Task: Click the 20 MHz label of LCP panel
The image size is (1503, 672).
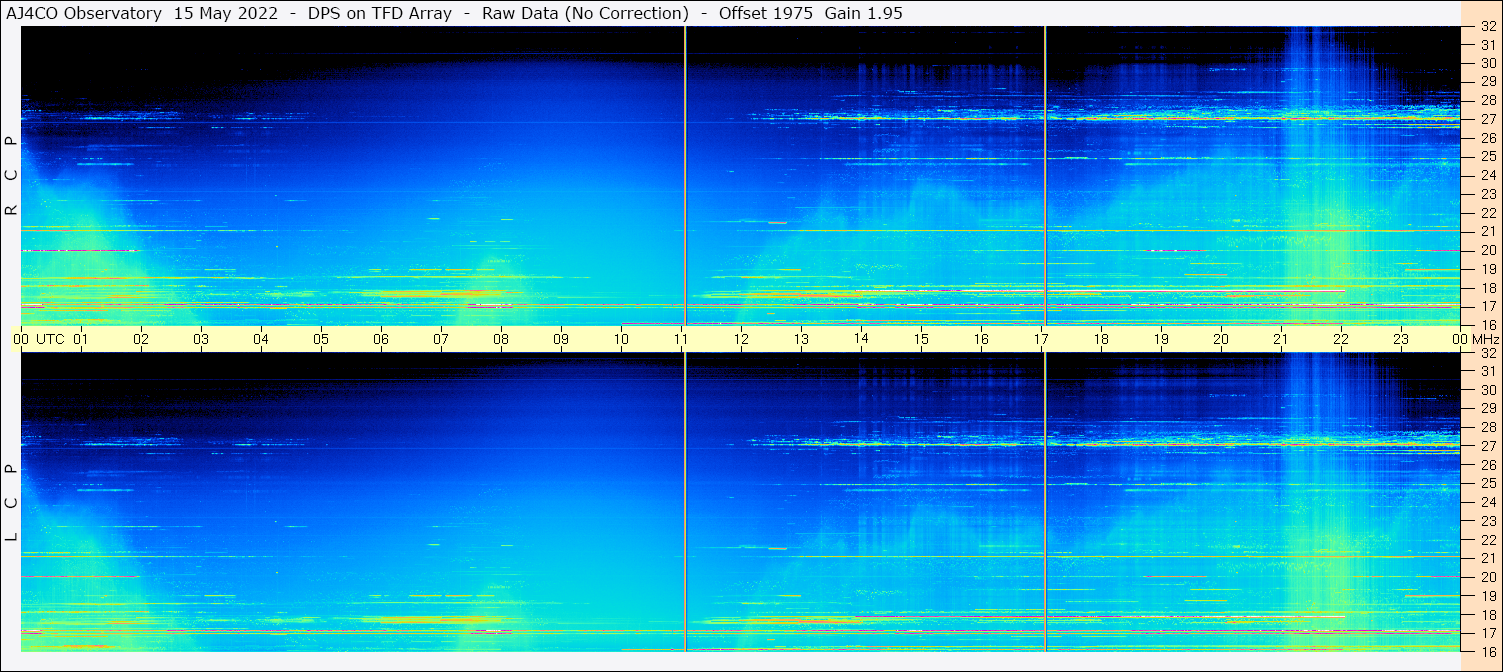Action: (1488, 577)
